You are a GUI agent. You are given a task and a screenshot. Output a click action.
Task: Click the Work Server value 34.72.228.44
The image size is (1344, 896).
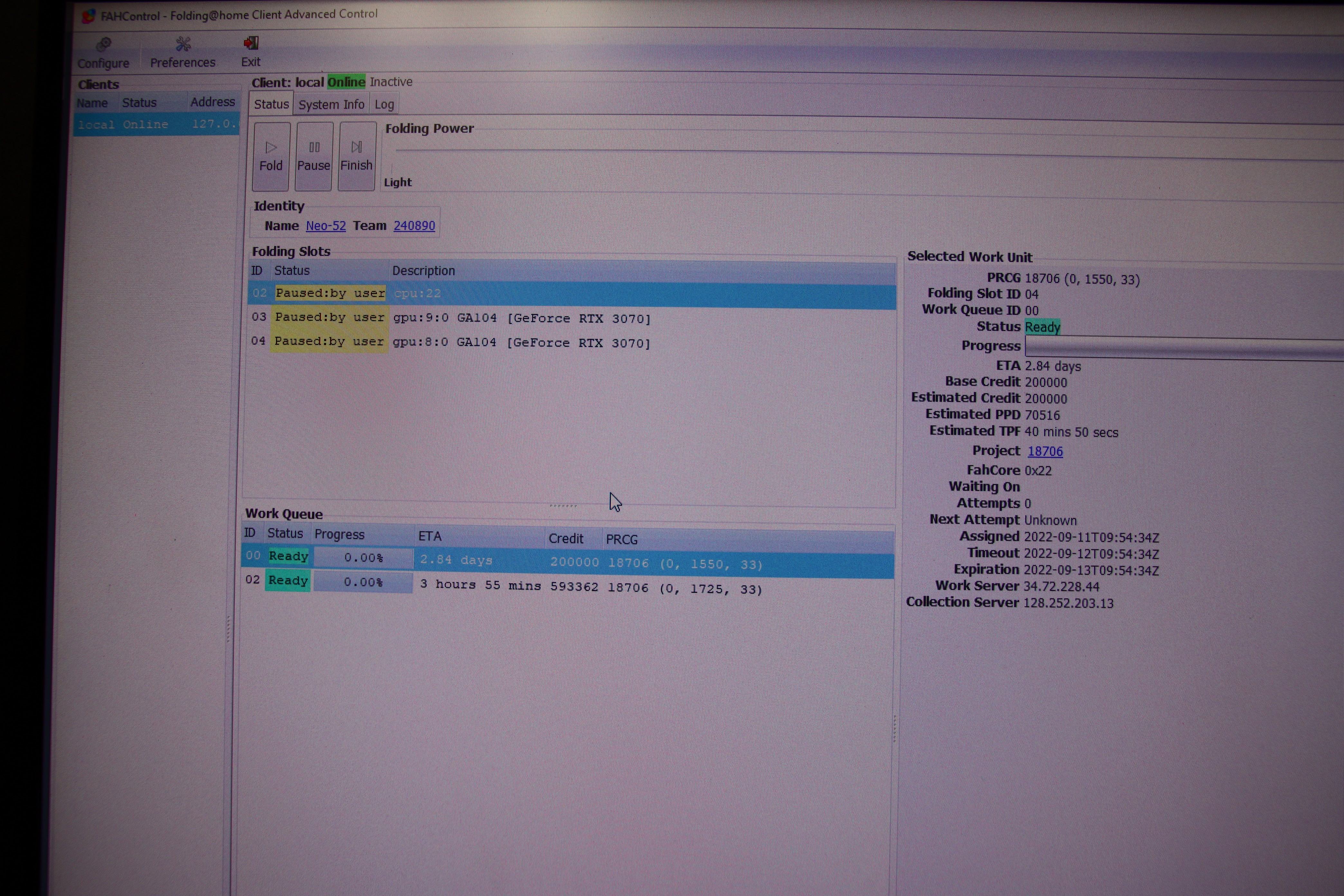(1061, 587)
